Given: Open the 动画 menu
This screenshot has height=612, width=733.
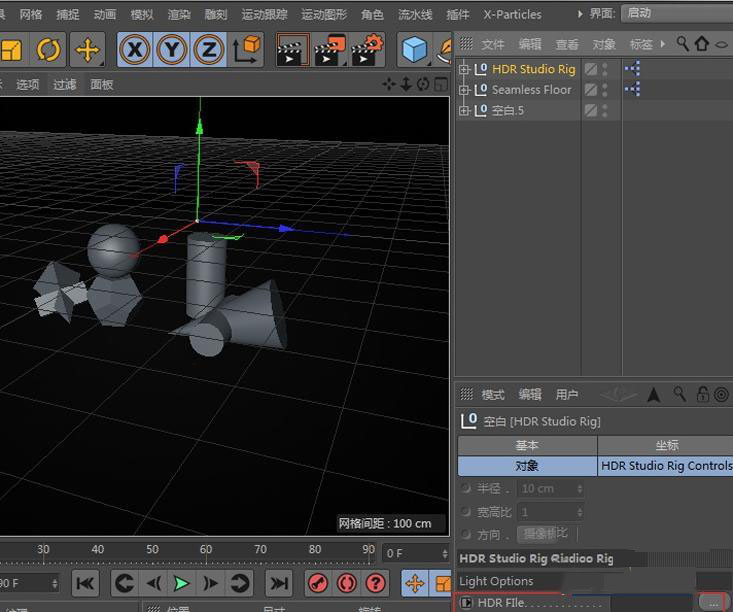Looking at the screenshot, I should (105, 14).
